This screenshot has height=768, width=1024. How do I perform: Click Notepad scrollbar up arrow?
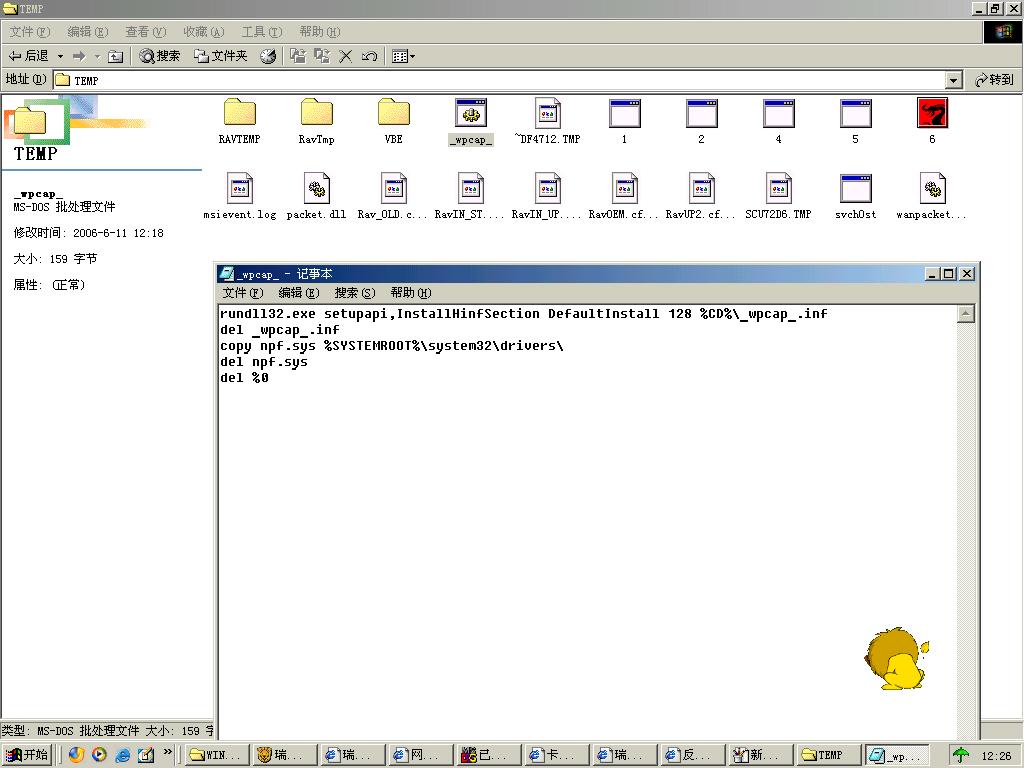pyautogui.click(x=966, y=314)
